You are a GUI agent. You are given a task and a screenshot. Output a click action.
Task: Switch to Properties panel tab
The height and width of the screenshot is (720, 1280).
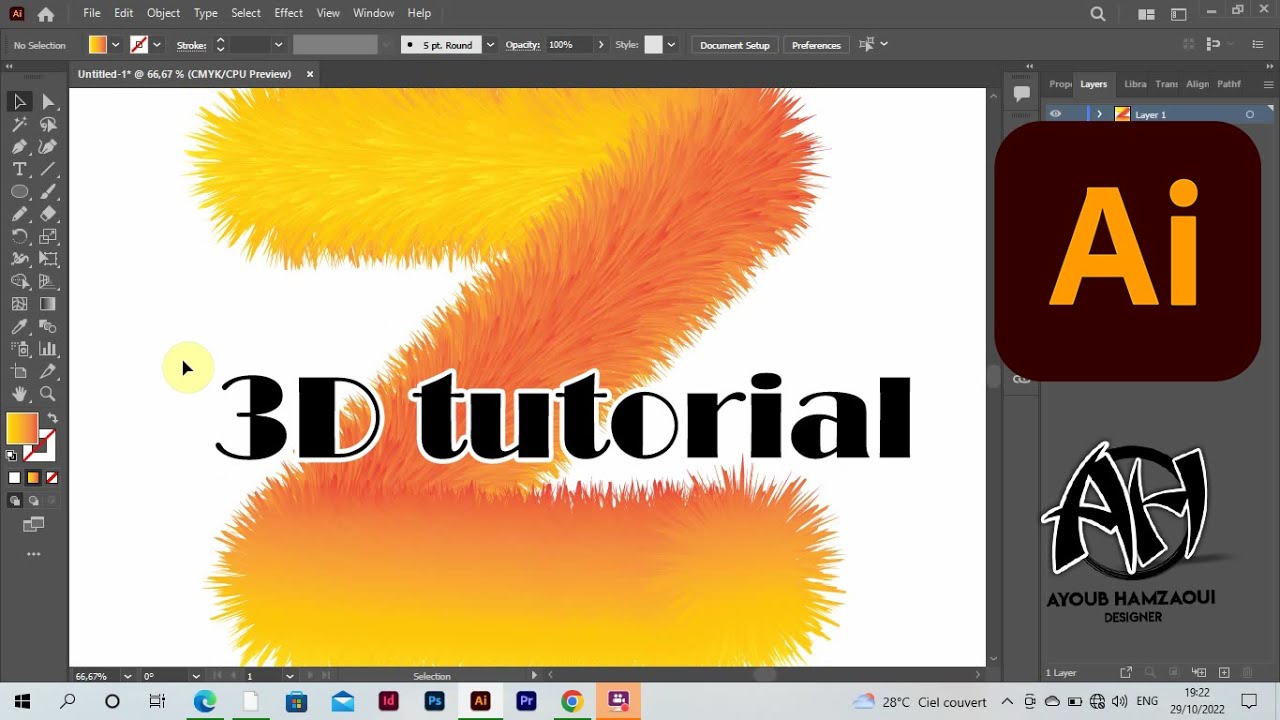click(1060, 84)
